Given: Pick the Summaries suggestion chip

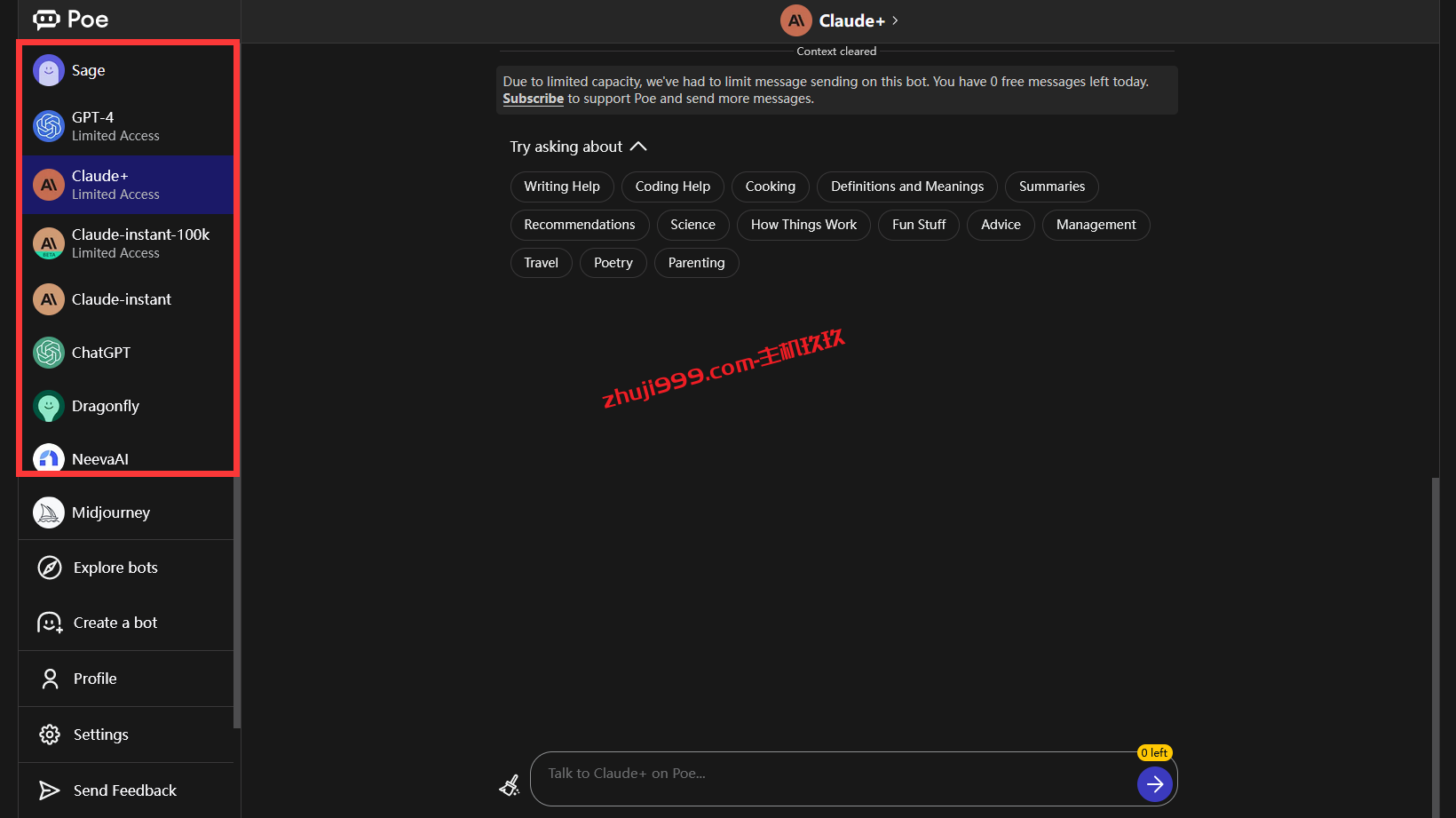Looking at the screenshot, I should pyautogui.click(x=1052, y=187).
